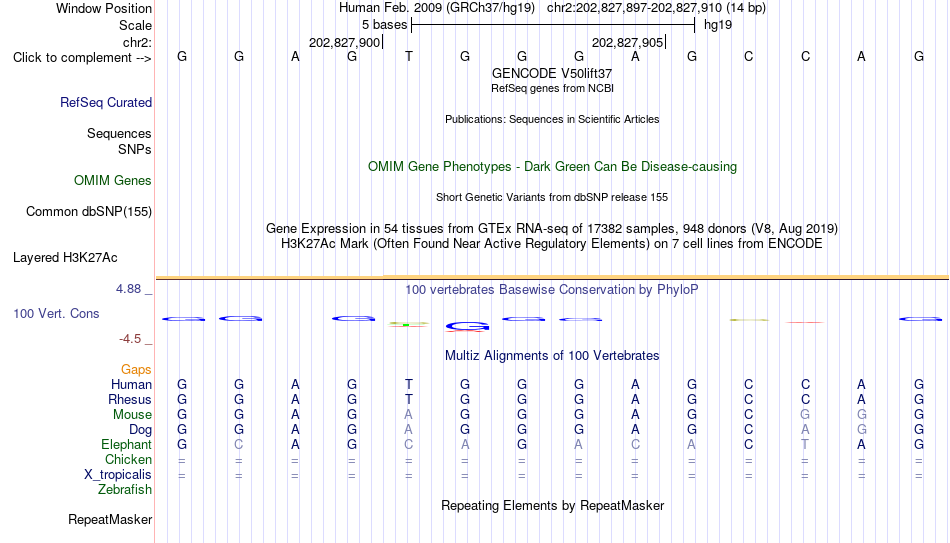Click the 202,827,905 position marker
The height and width of the screenshot is (543, 950).
627,42
